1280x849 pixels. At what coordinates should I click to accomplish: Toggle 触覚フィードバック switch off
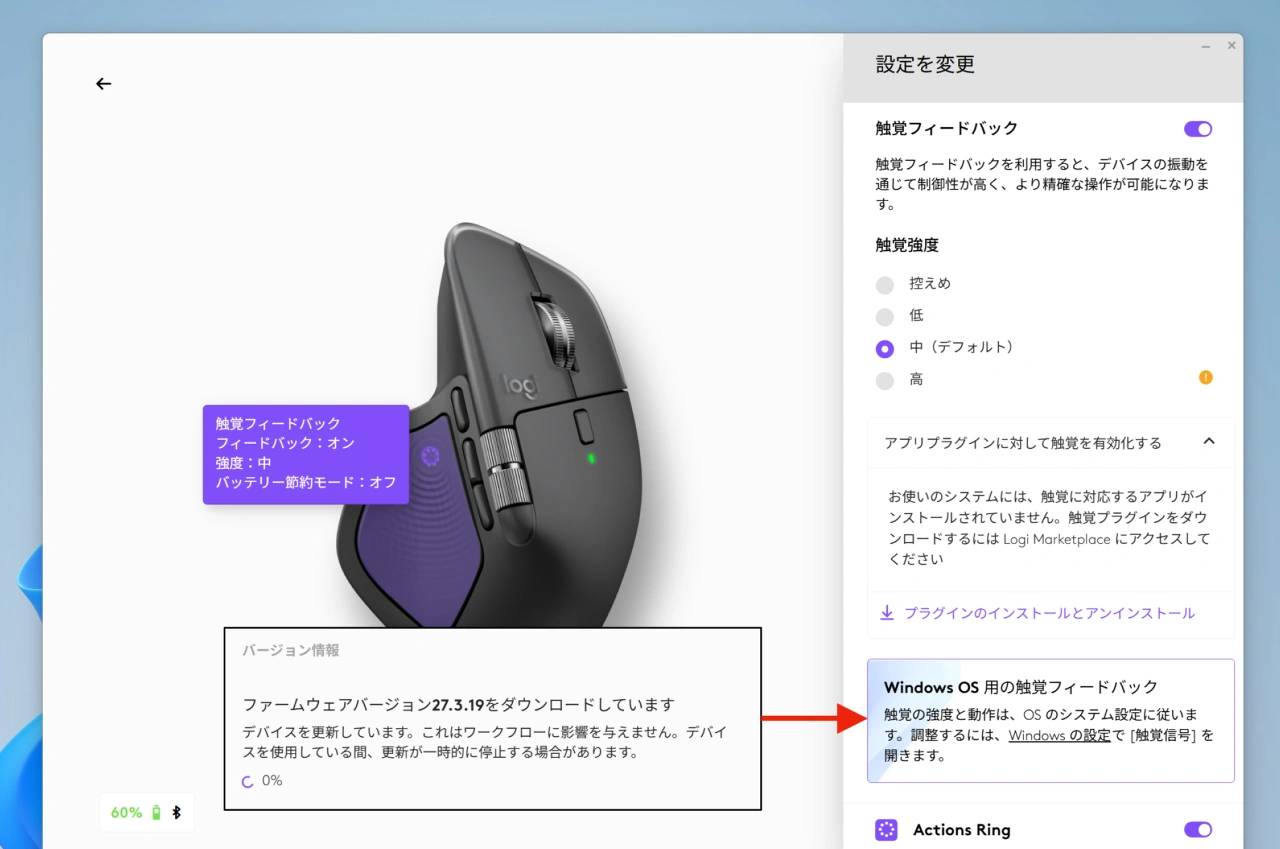pos(1198,129)
